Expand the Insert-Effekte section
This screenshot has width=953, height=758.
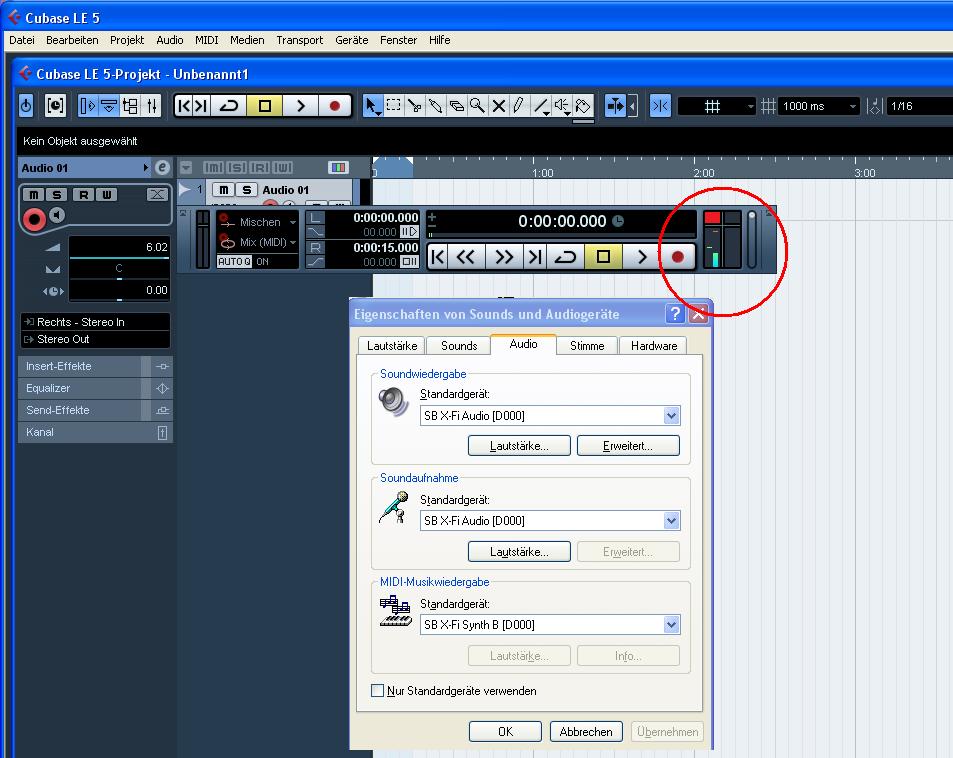tap(95, 367)
